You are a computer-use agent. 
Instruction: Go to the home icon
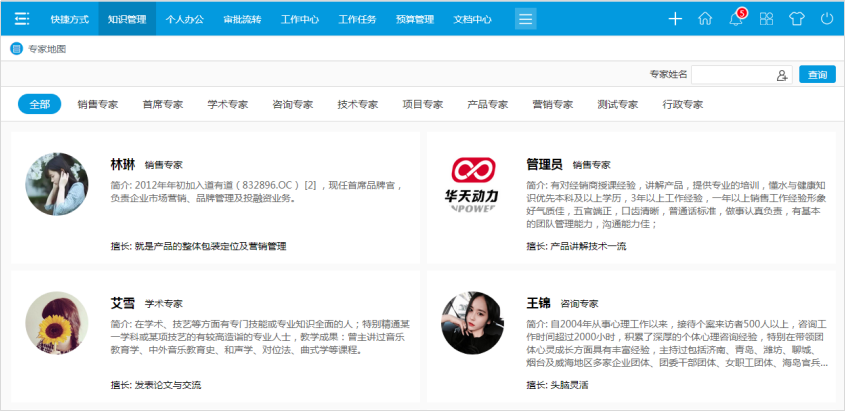click(x=705, y=18)
